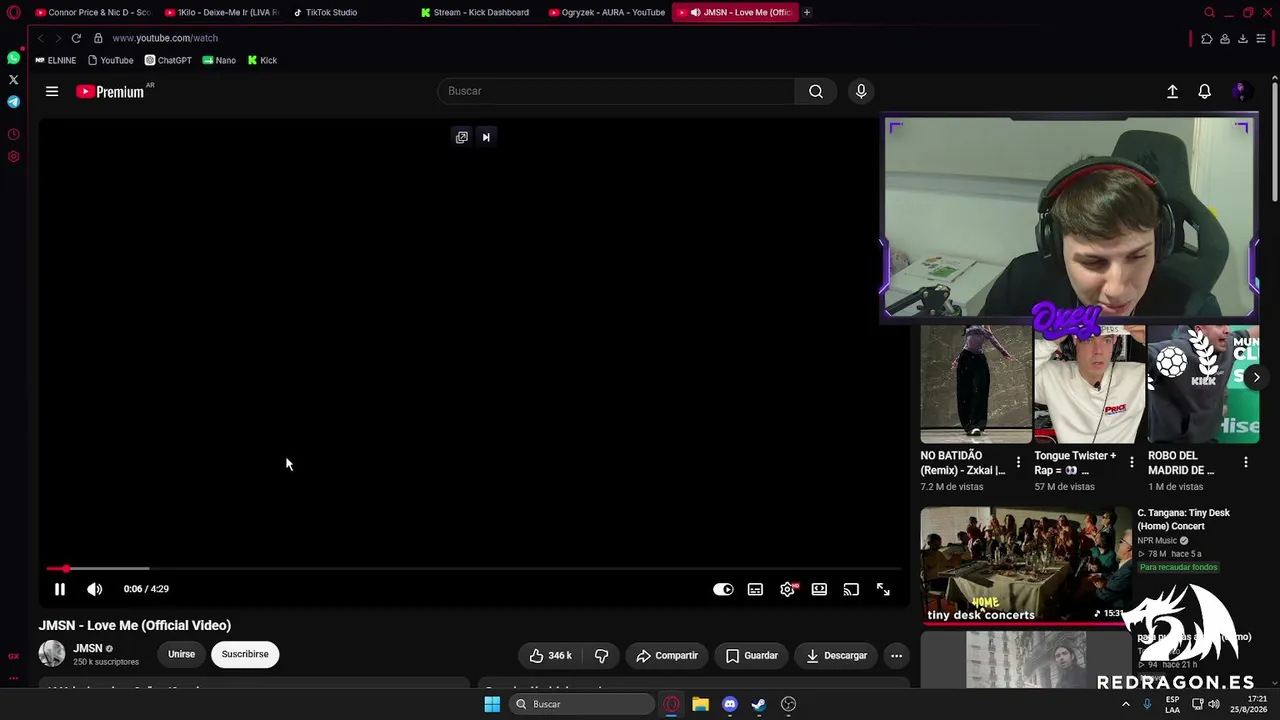
Task: Toggle subtitles in the video player
Action: (x=755, y=589)
